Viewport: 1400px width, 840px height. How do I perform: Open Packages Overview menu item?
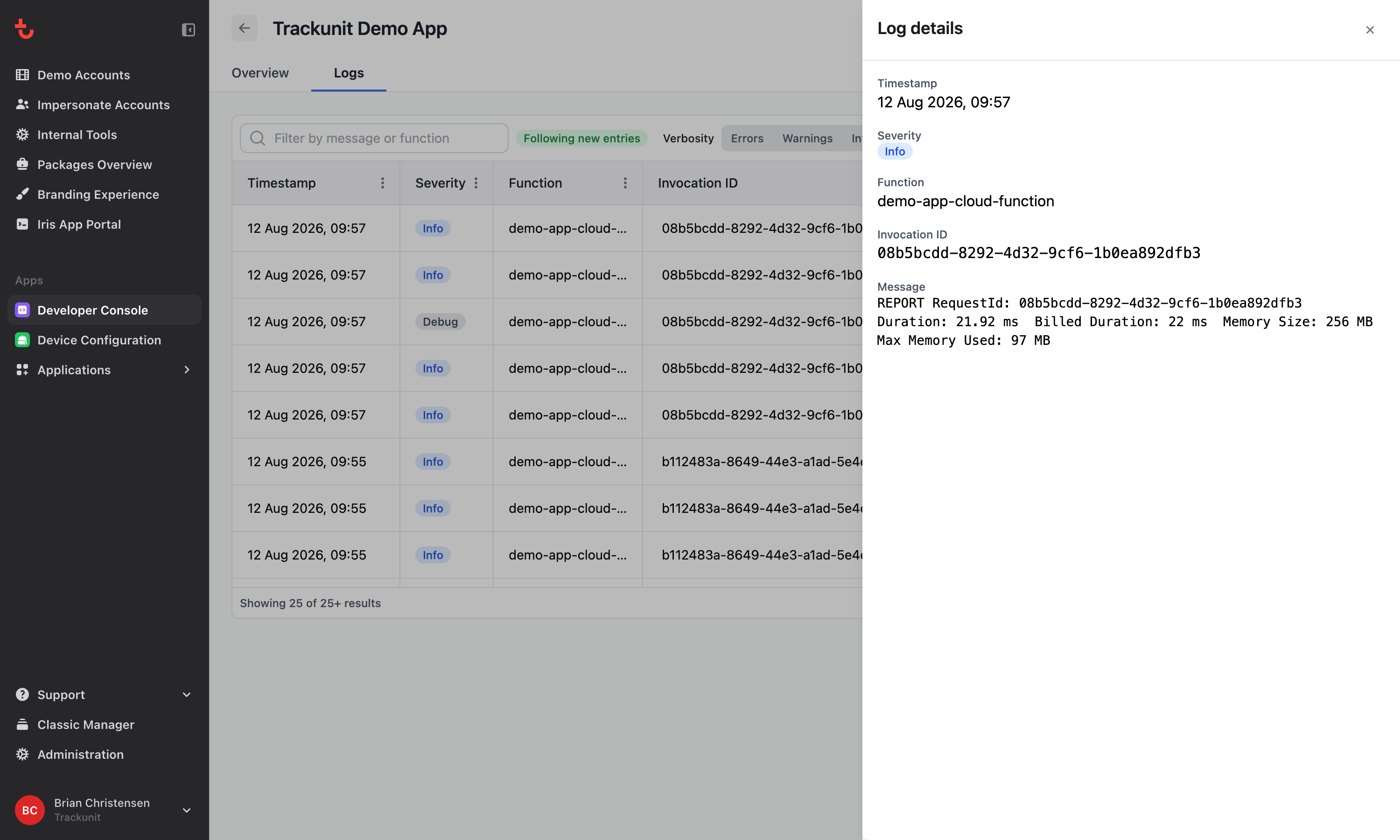105,164
